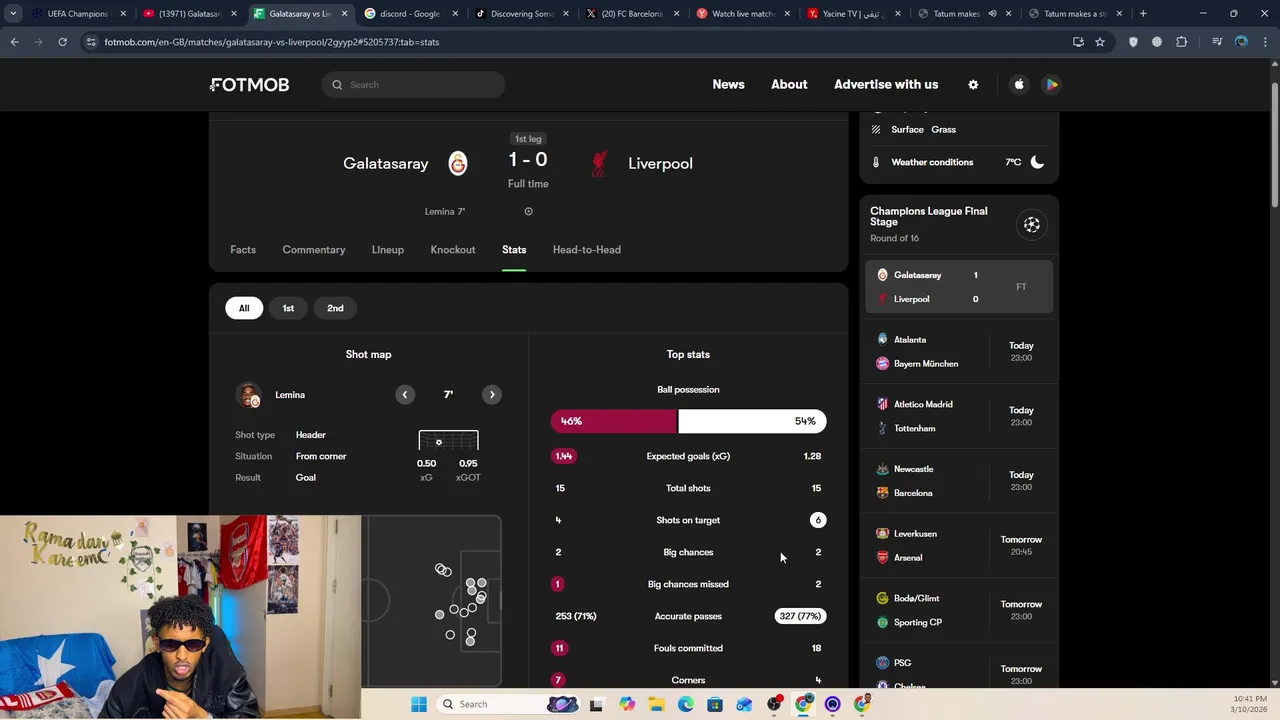1280x720 pixels.
Task: Click the Galatasaray 46% possession bar
Action: pos(613,421)
